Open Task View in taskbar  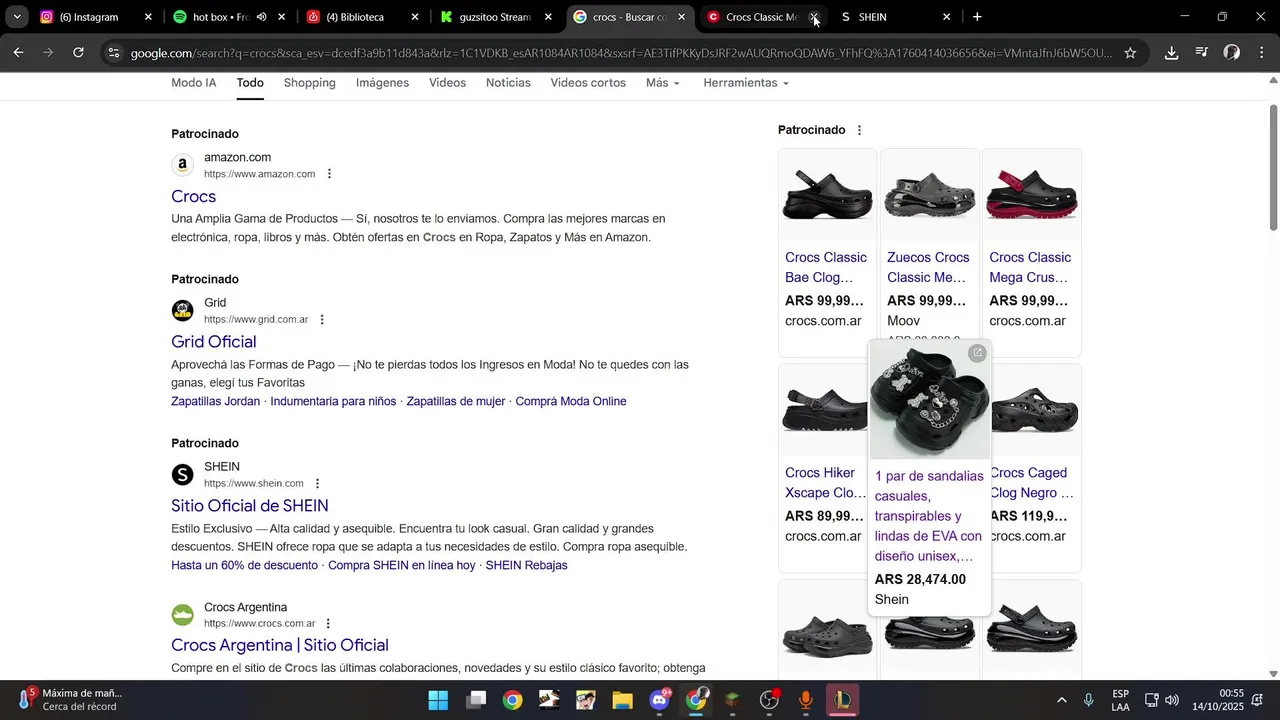pos(475,700)
